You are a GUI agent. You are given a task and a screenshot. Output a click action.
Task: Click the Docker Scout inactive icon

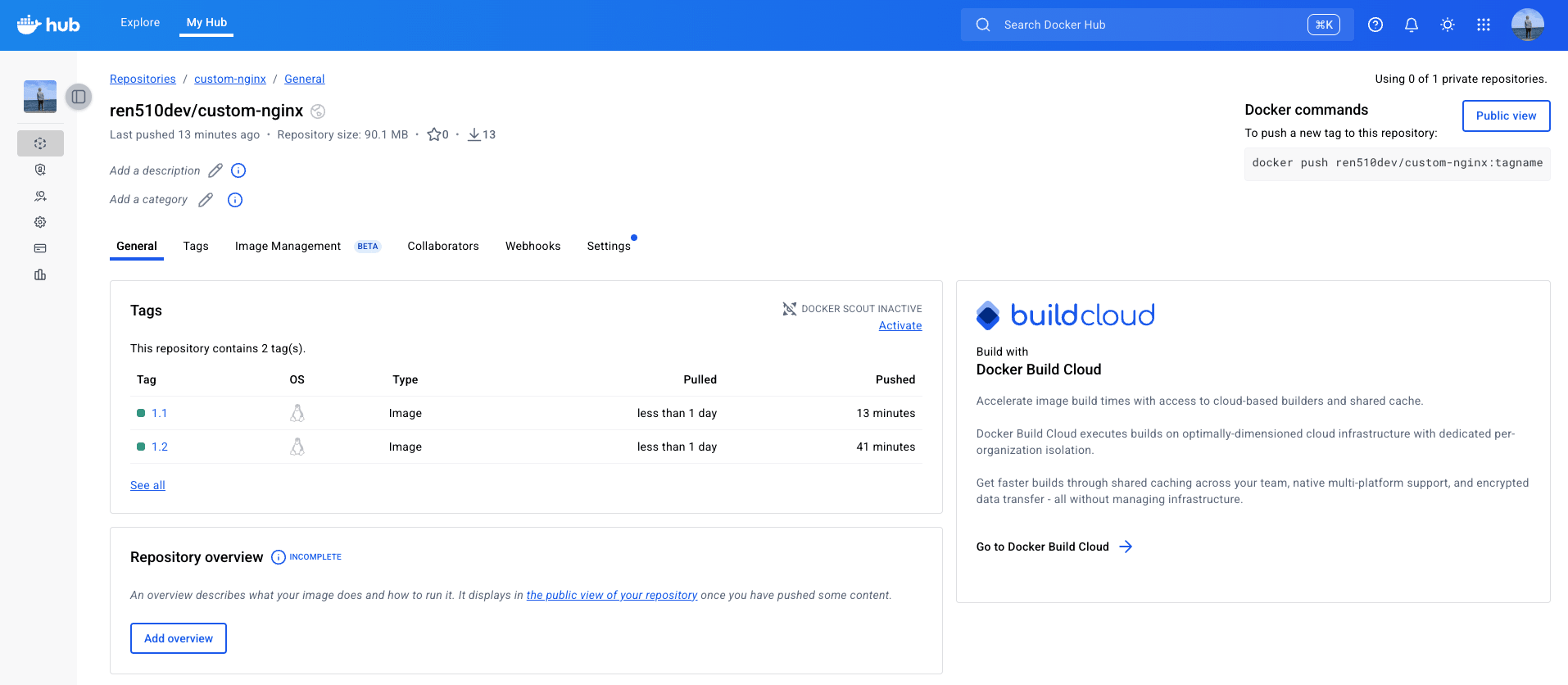[789, 309]
